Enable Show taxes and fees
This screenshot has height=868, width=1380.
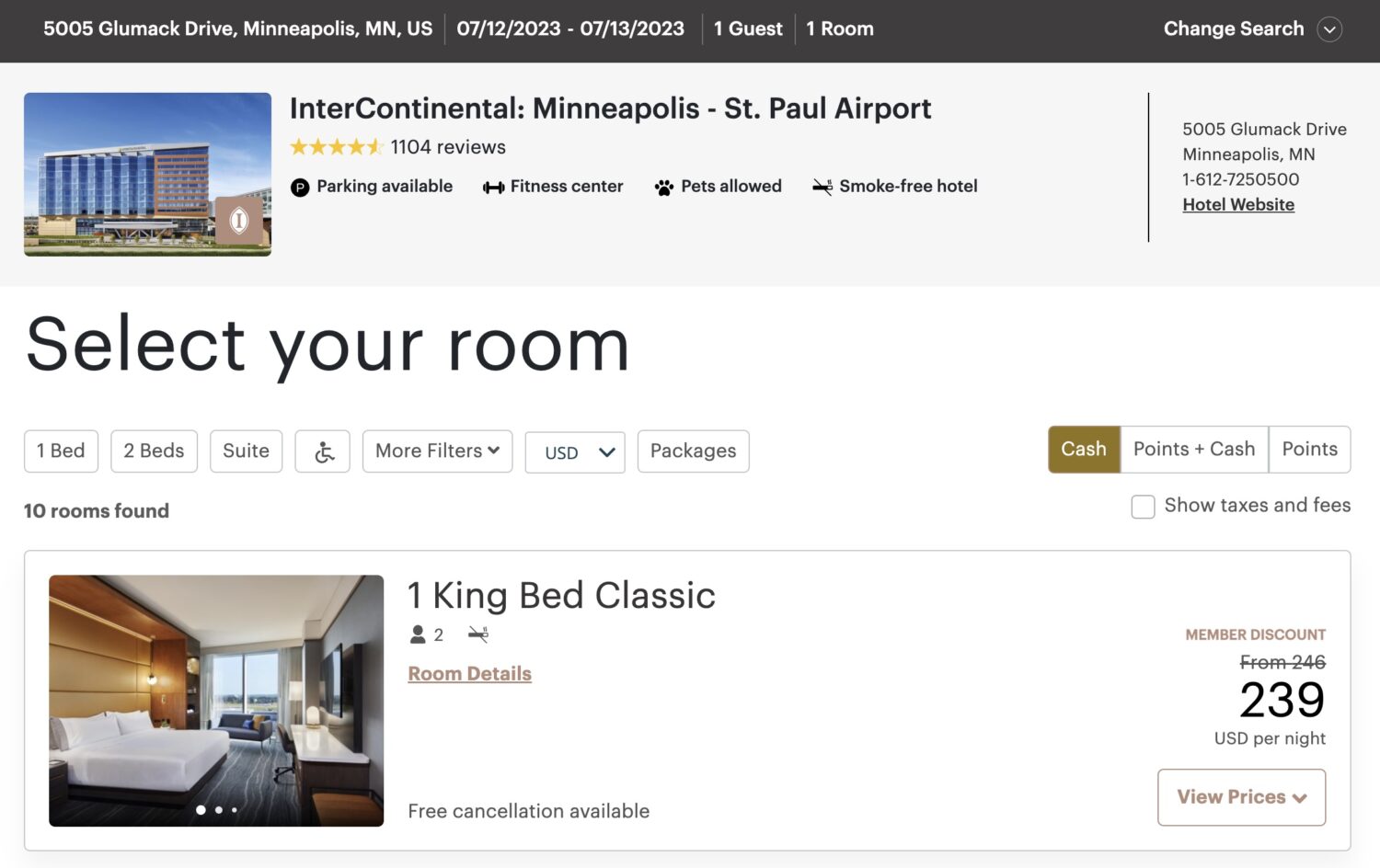tap(1143, 506)
